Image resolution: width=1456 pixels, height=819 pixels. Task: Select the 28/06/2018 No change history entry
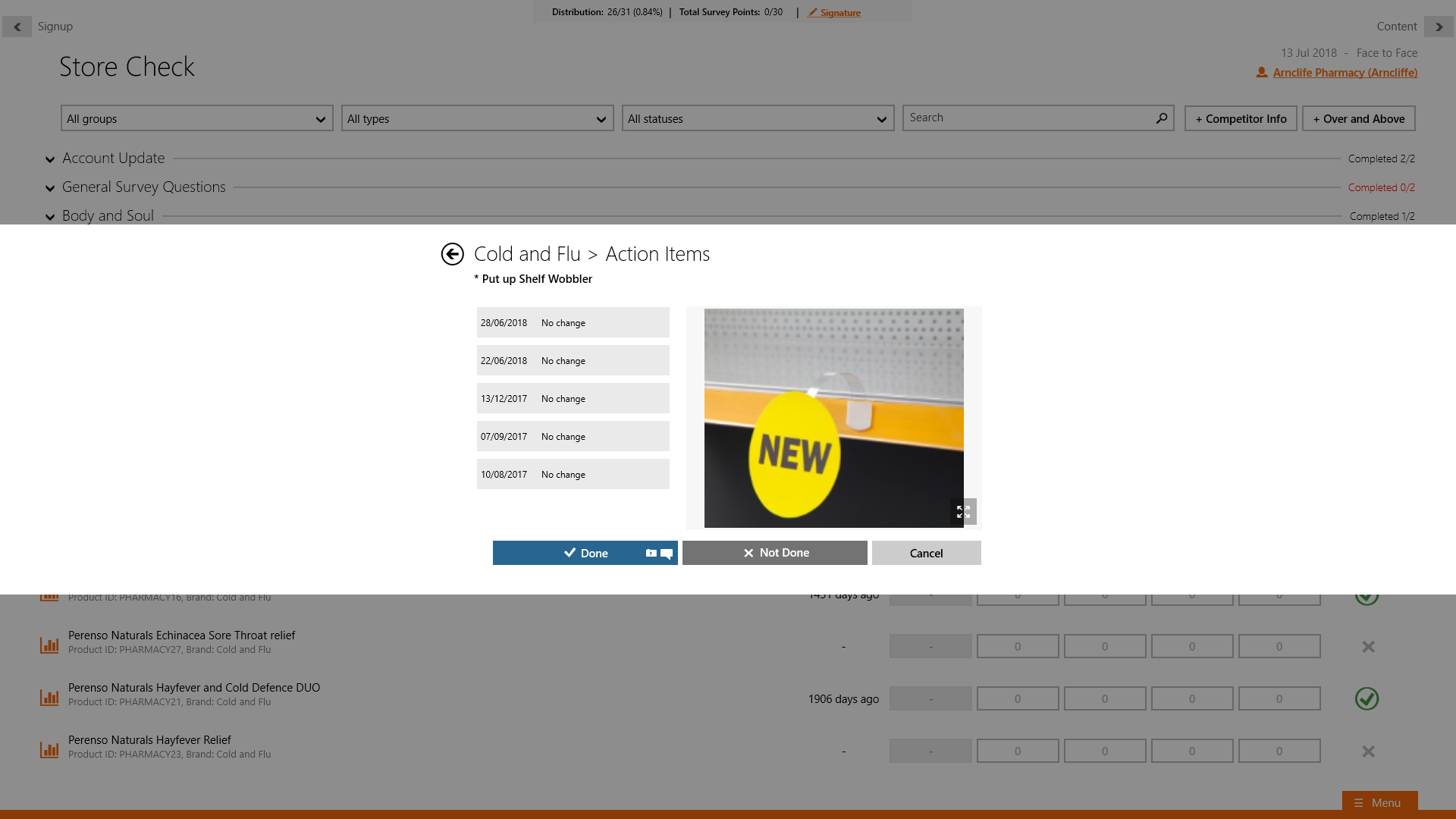(573, 323)
